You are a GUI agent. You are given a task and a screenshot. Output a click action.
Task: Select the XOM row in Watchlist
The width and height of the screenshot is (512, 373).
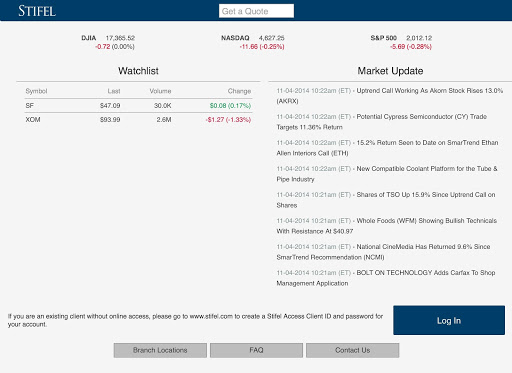(x=138, y=120)
